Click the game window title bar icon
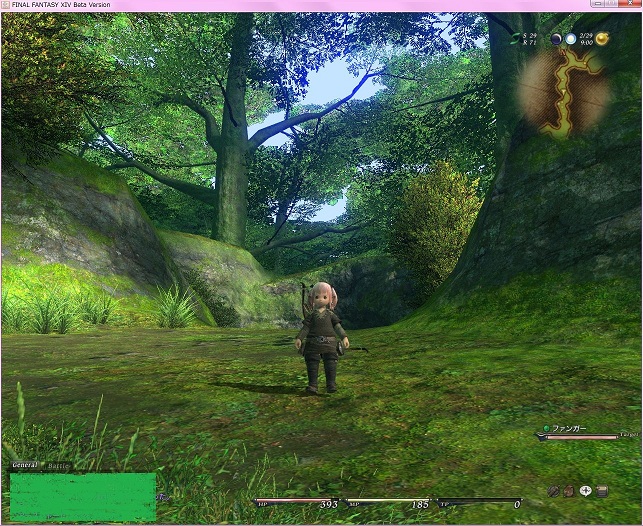The height and width of the screenshot is (526, 643). pyautogui.click(x=6, y=5)
